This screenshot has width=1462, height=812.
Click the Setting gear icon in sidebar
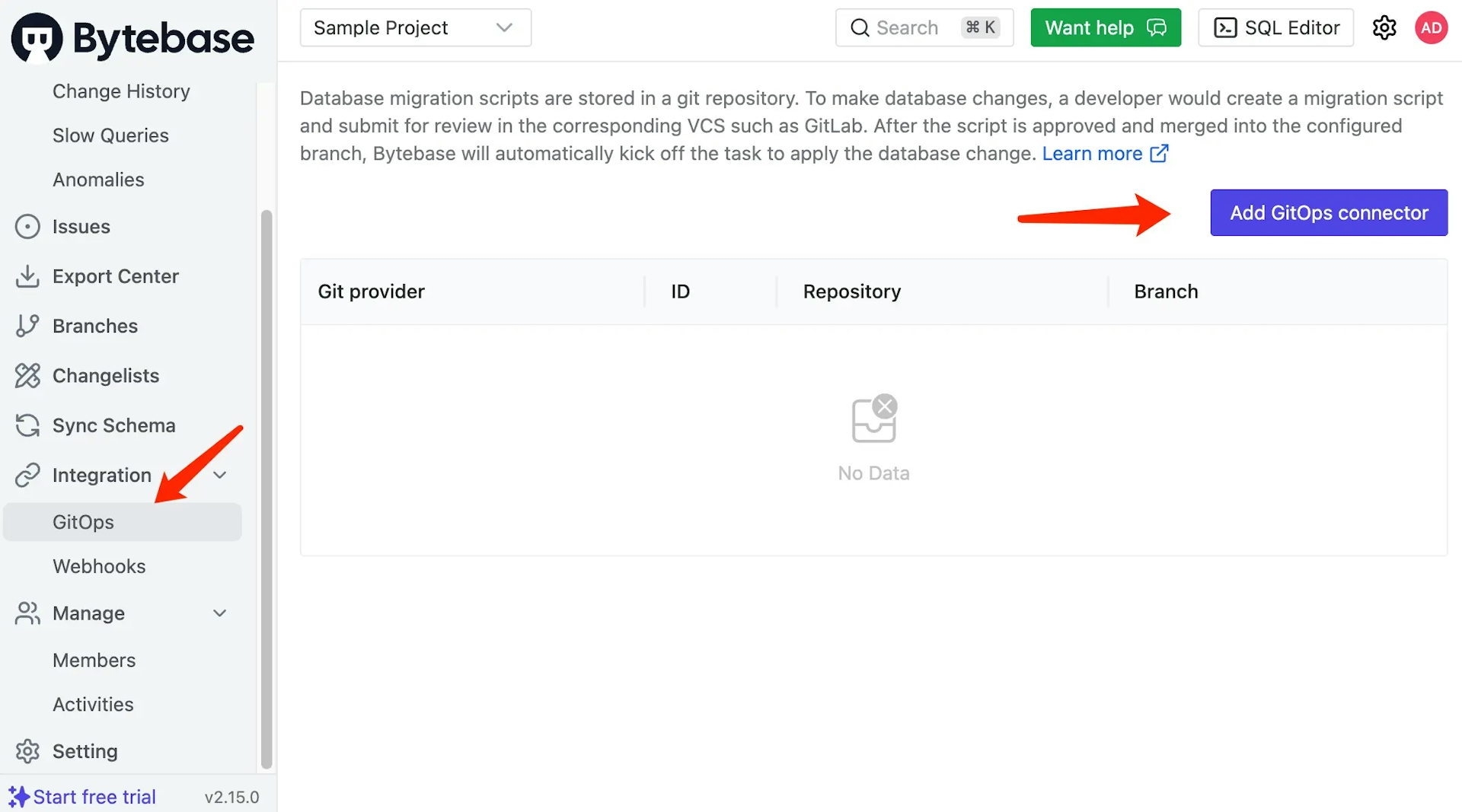pos(27,751)
